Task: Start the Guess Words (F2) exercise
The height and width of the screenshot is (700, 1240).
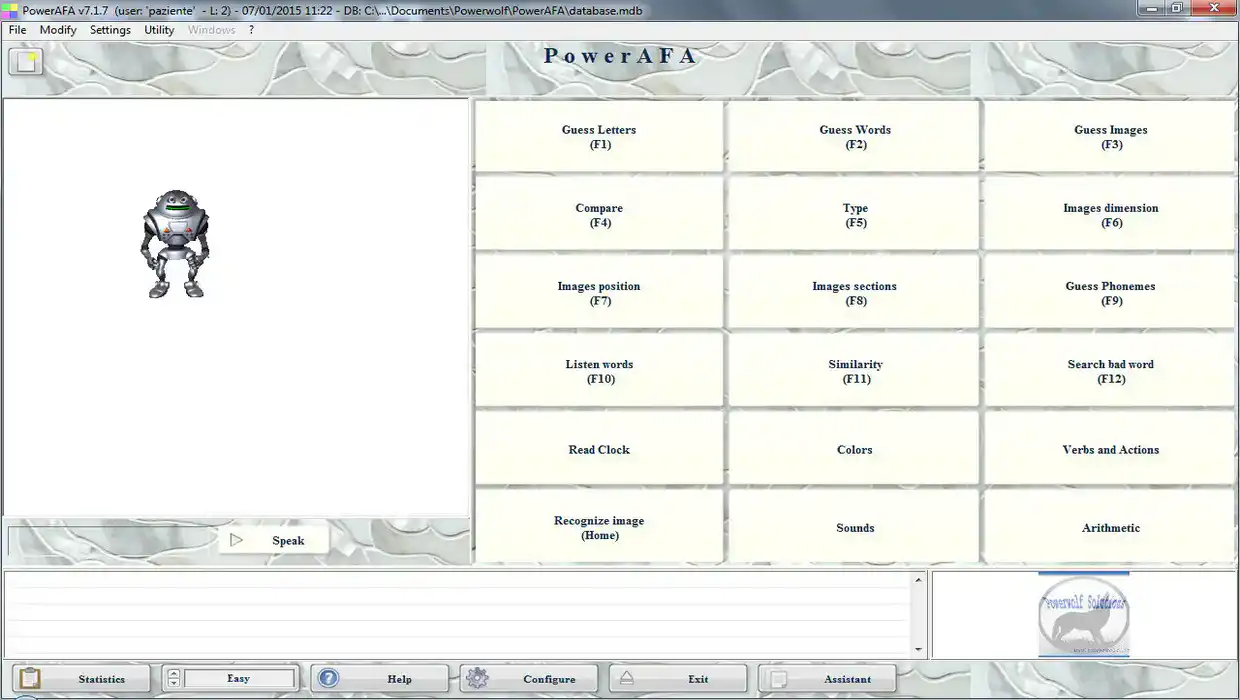Action: pyautogui.click(x=855, y=137)
